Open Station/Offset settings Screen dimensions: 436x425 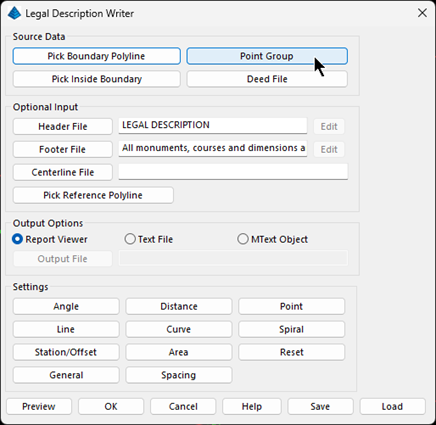(x=66, y=352)
